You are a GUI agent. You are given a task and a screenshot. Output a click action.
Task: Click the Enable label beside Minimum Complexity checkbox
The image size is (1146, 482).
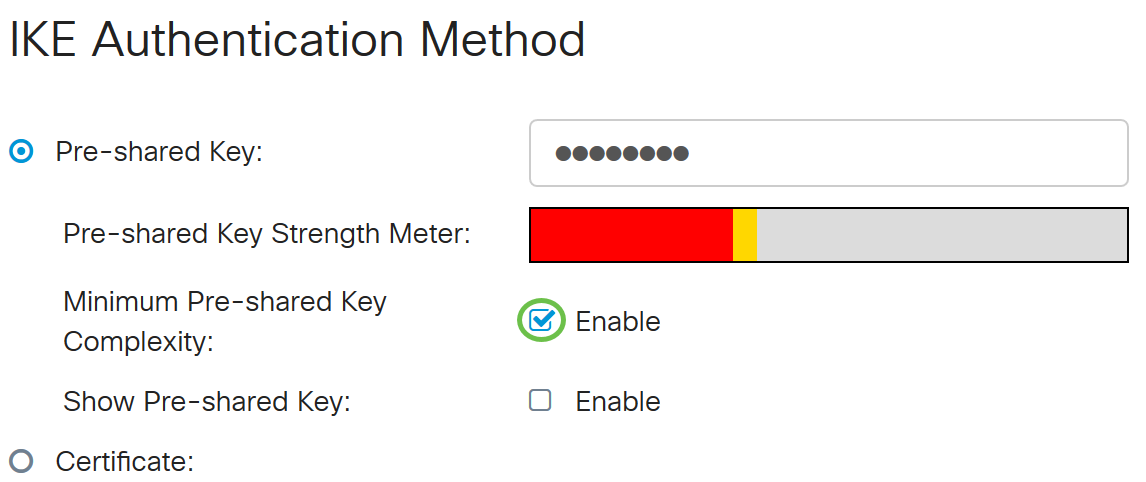coord(618,322)
